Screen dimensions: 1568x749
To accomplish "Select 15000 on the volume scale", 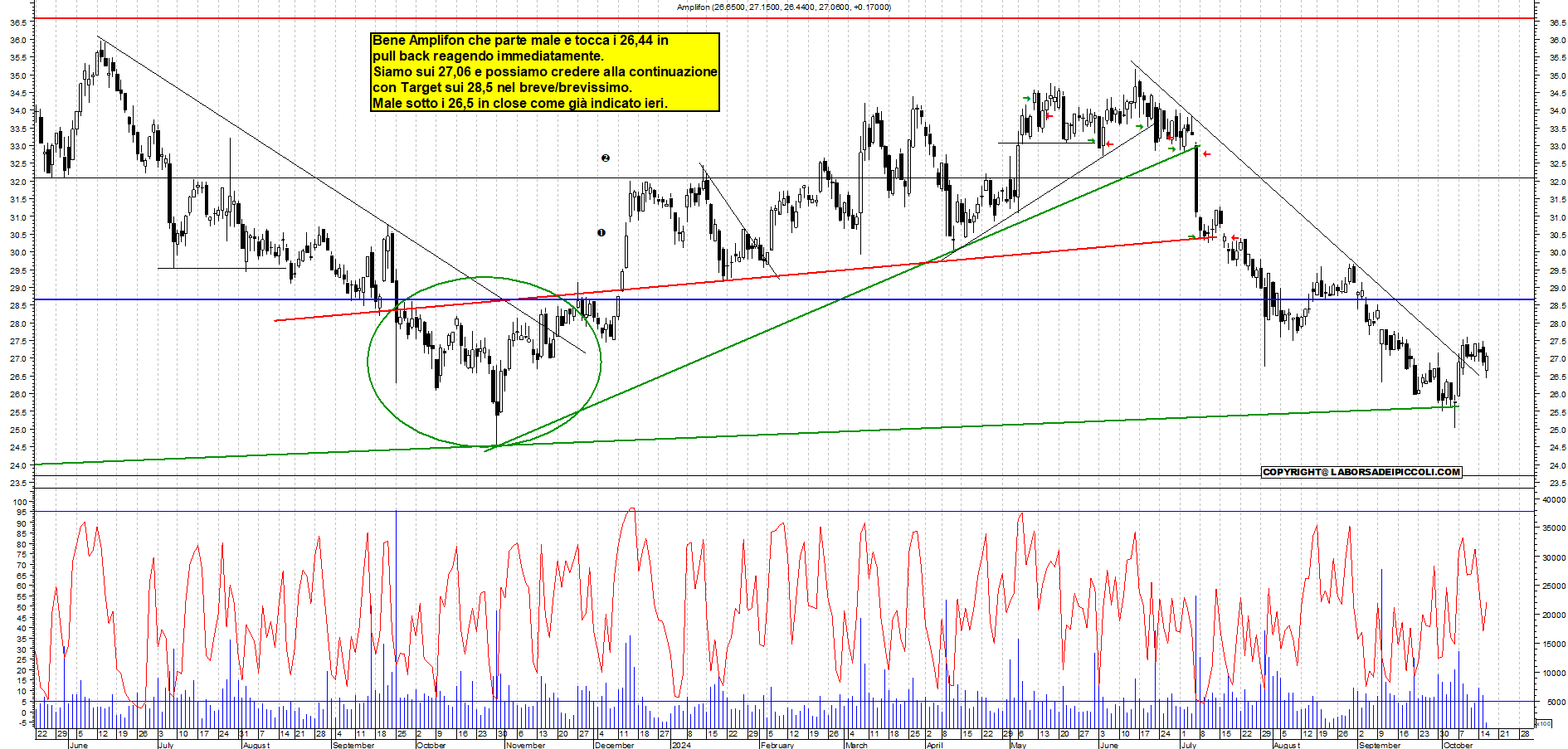I will [x=1554, y=644].
